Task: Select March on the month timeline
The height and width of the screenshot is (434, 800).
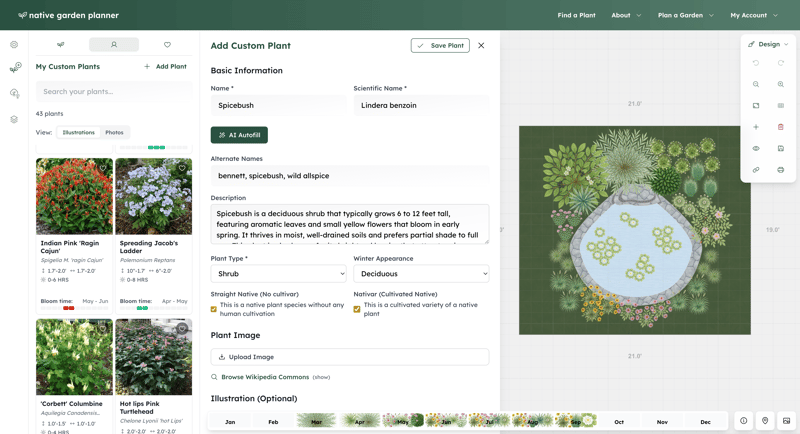Action: point(316,422)
